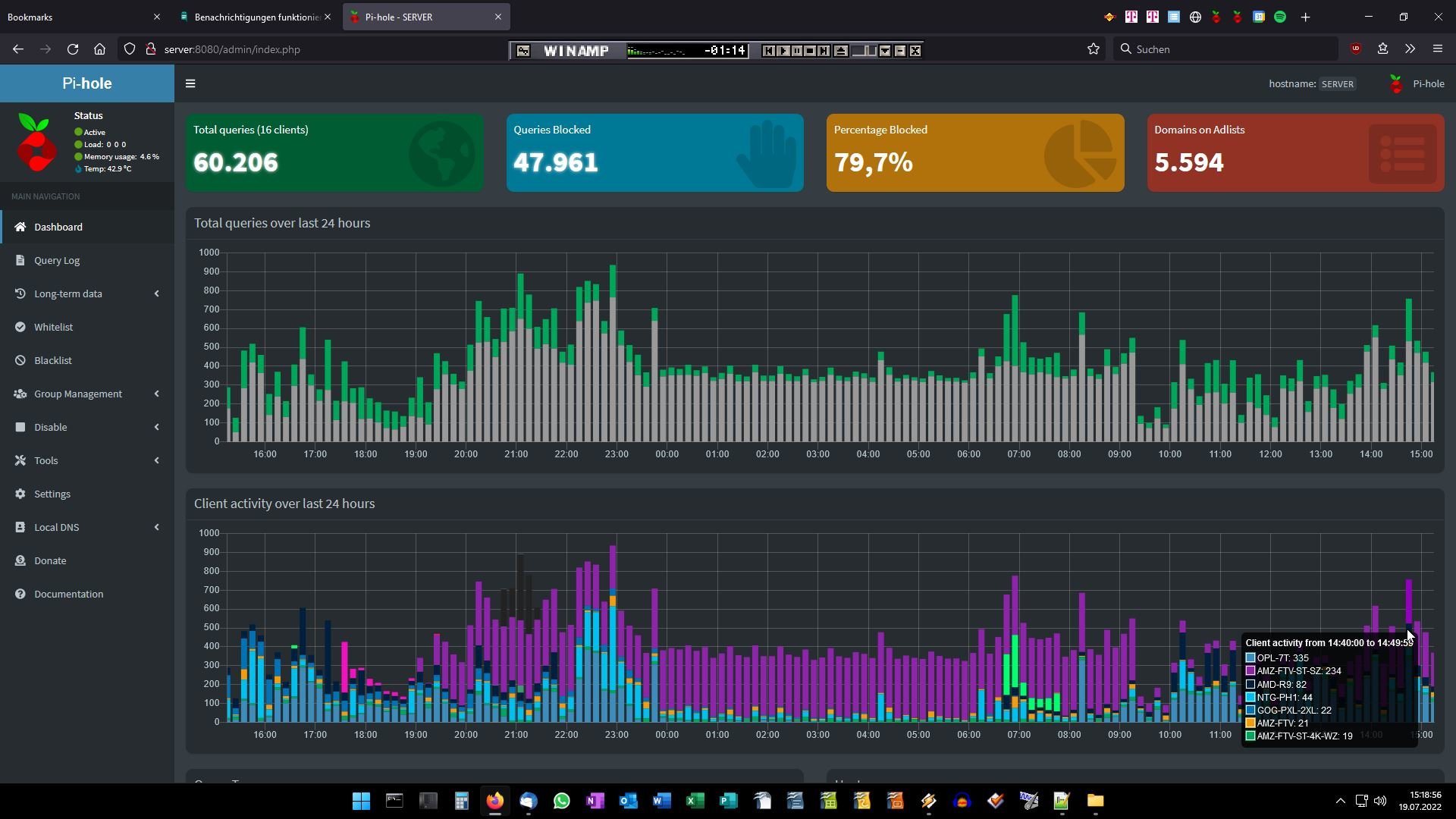Expand the Disable submenu

pyautogui.click(x=87, y=427)
